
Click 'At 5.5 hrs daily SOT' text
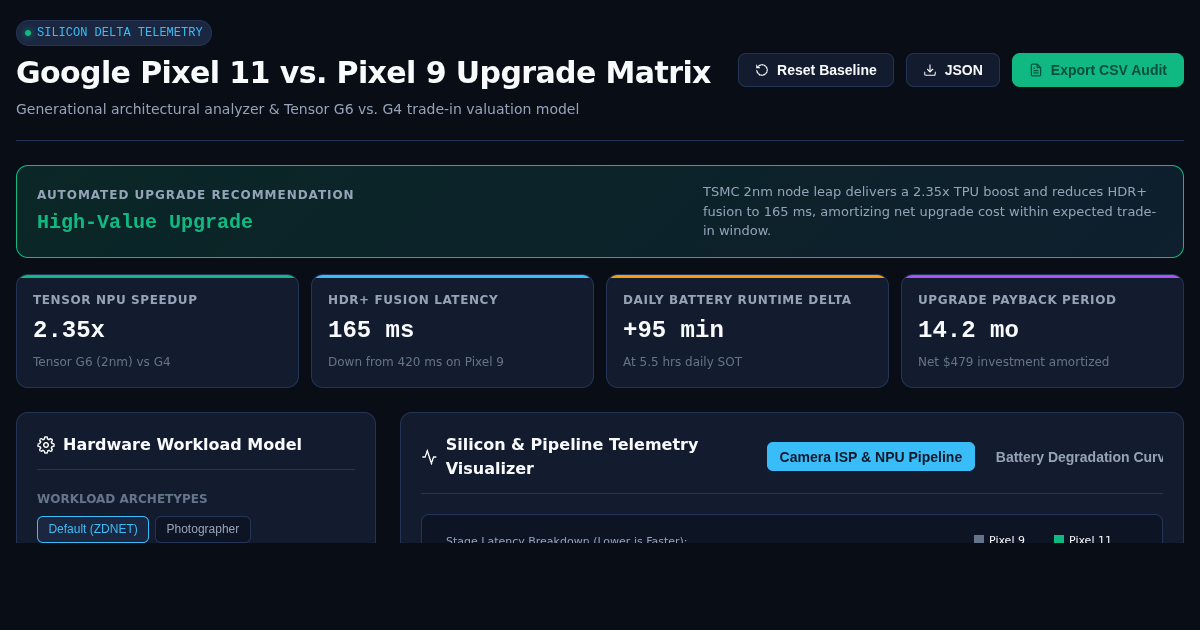click(x=682, y=362)
